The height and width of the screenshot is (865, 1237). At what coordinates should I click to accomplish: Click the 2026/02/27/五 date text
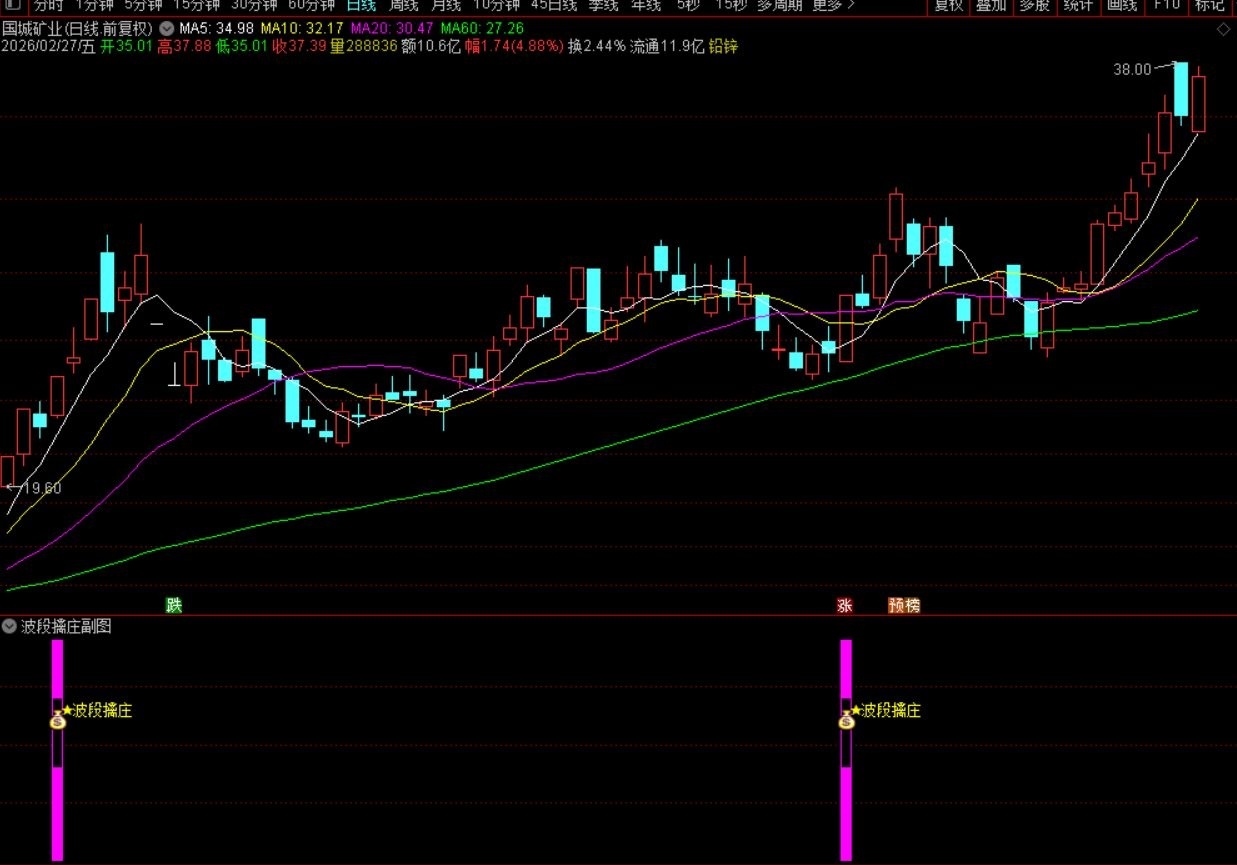pyautogui.click(x=48, y=46)
